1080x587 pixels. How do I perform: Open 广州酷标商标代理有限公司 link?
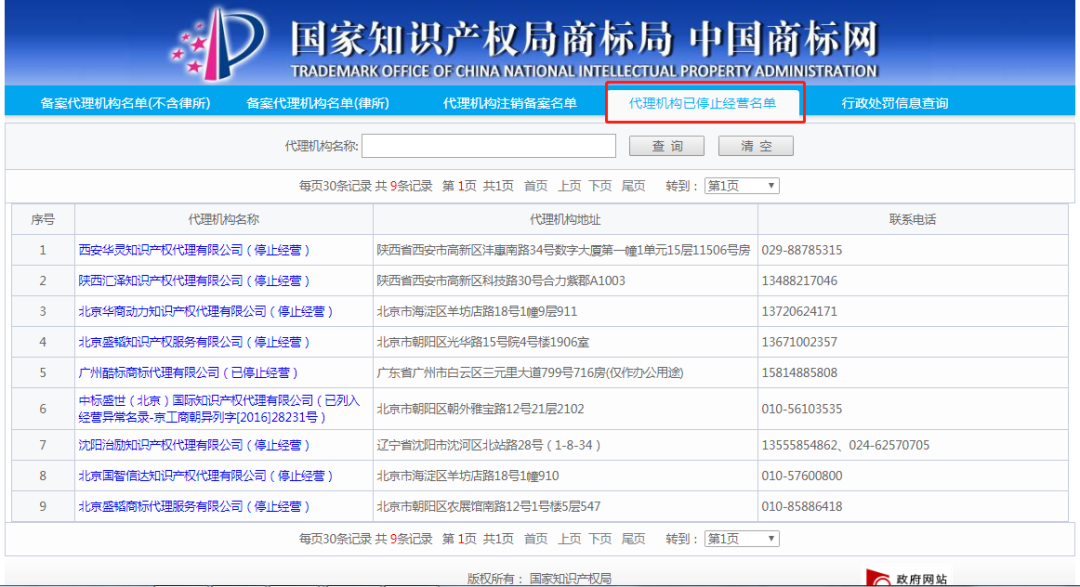coord(188,373)
